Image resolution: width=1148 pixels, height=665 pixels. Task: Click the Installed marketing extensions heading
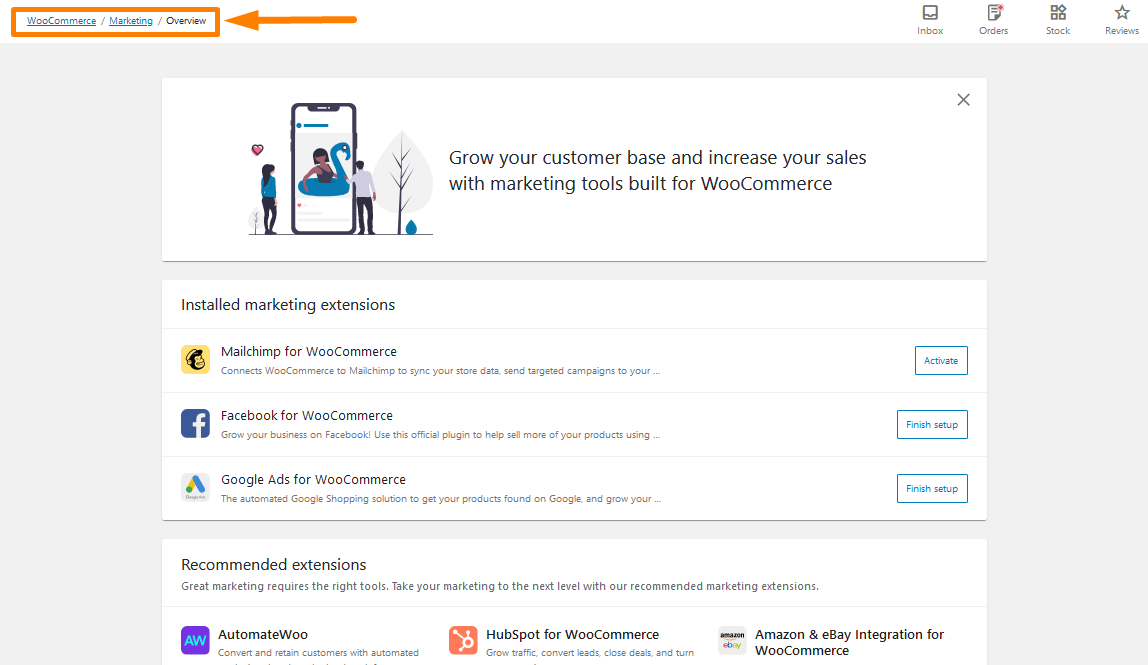coord(288,305)
